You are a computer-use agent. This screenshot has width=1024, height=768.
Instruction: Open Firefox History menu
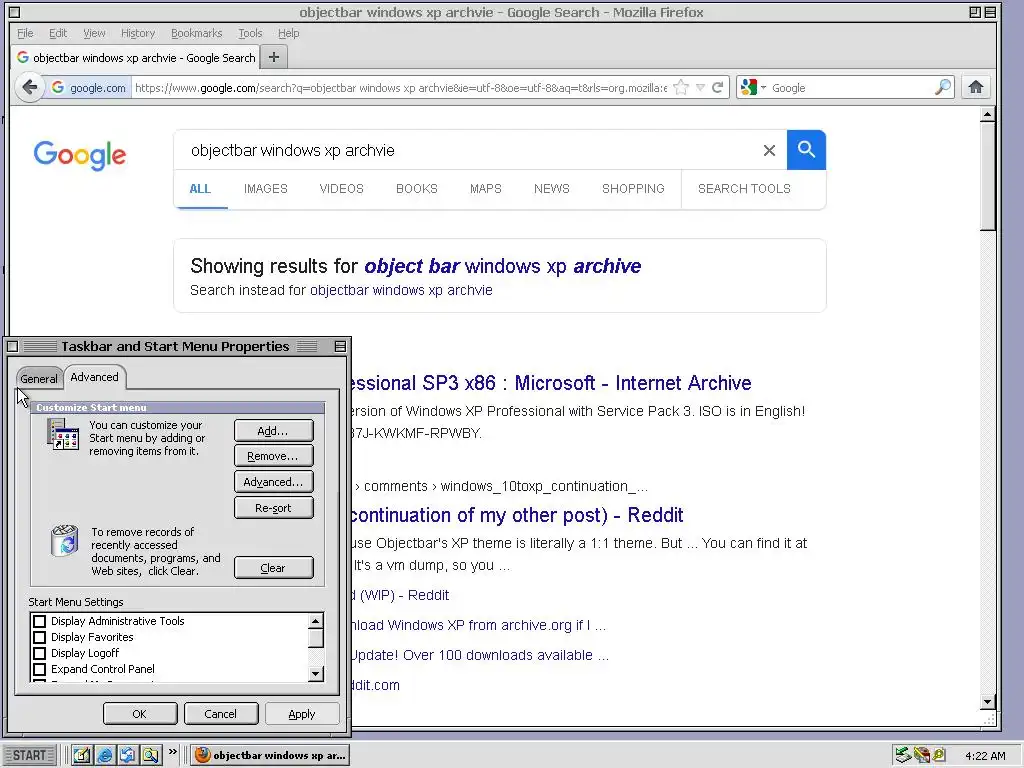coord(138,33)
